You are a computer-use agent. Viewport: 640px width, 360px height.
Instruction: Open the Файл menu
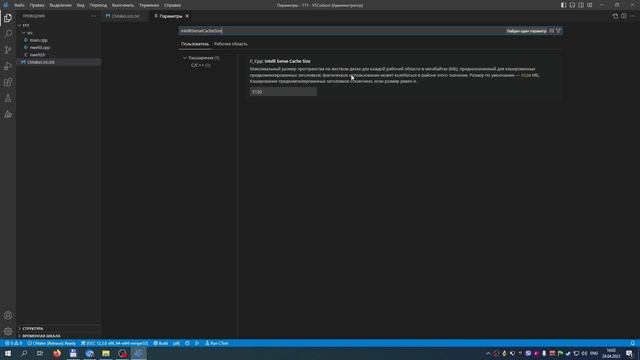[x=19, y=5]
